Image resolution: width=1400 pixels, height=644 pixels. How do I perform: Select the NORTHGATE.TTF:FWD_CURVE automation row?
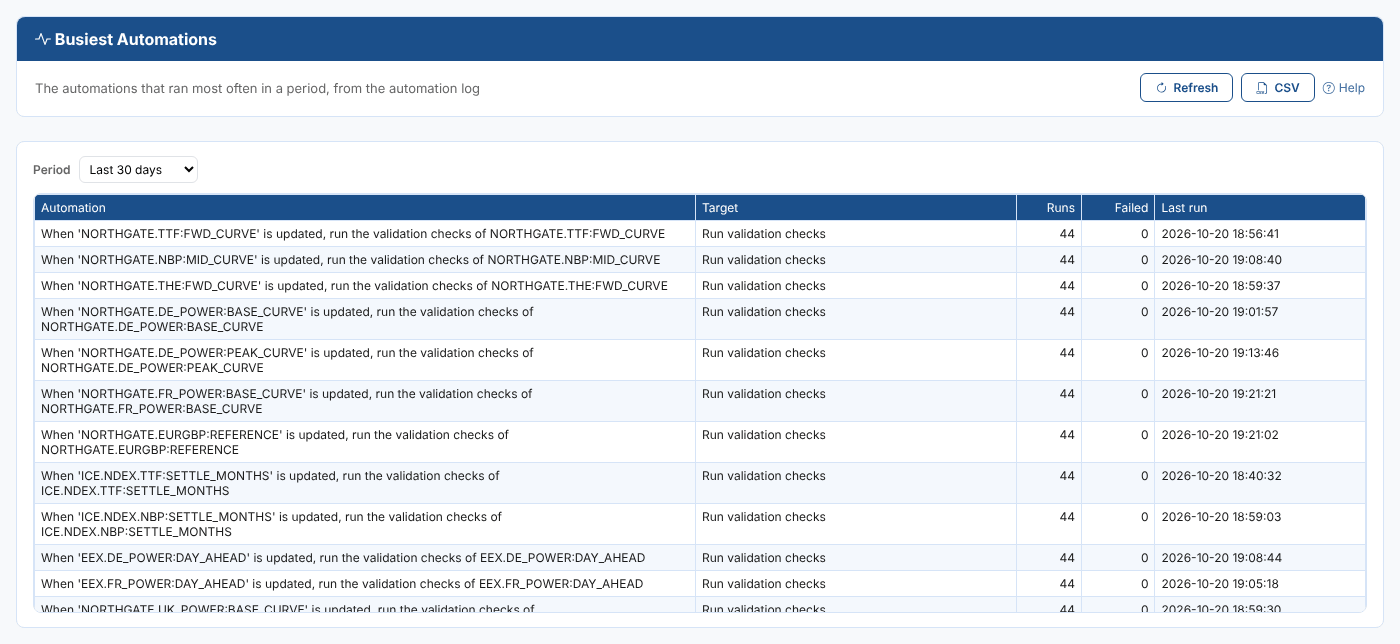700,234
